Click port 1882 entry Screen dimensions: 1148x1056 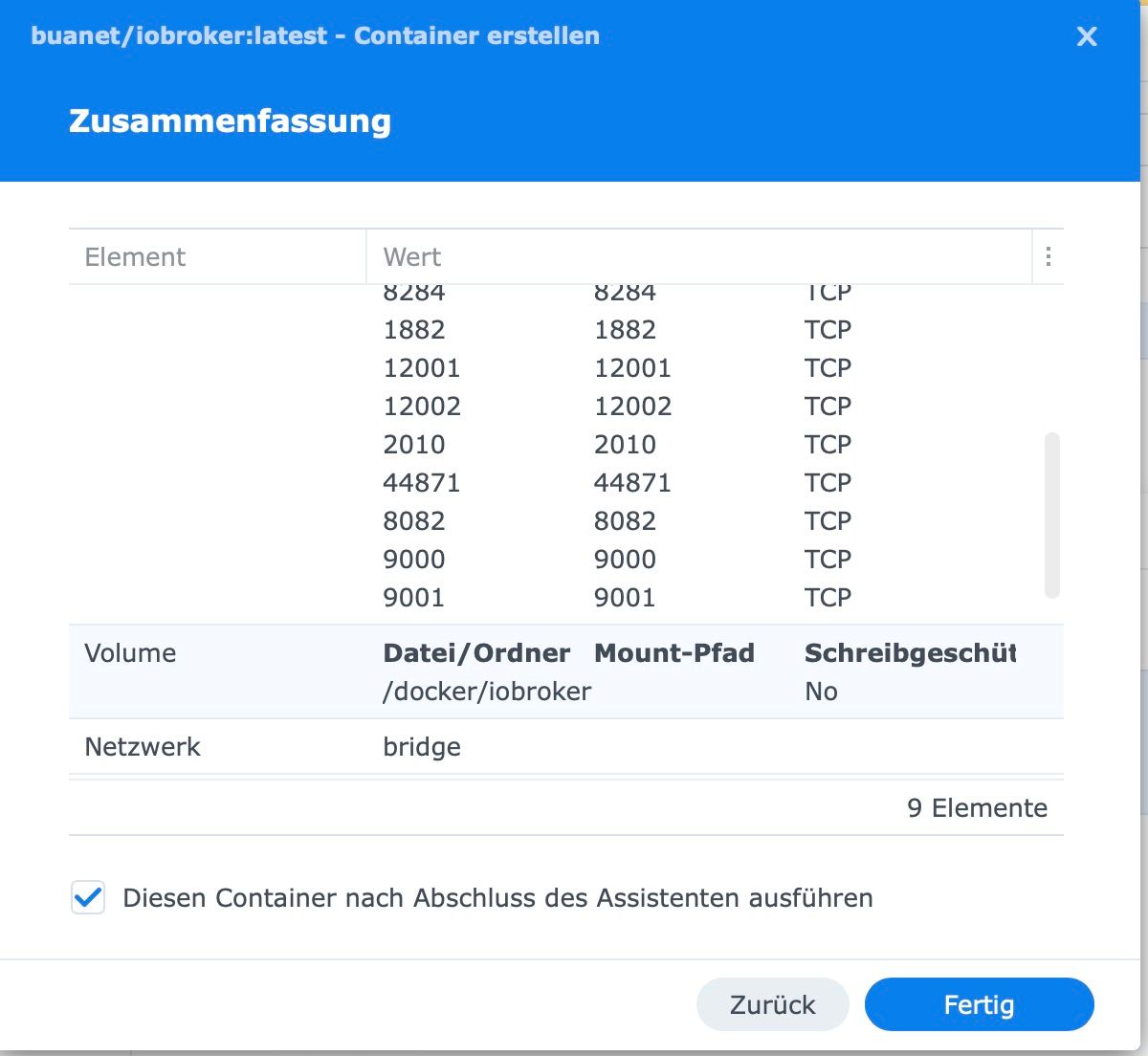(x=414, y=330)
